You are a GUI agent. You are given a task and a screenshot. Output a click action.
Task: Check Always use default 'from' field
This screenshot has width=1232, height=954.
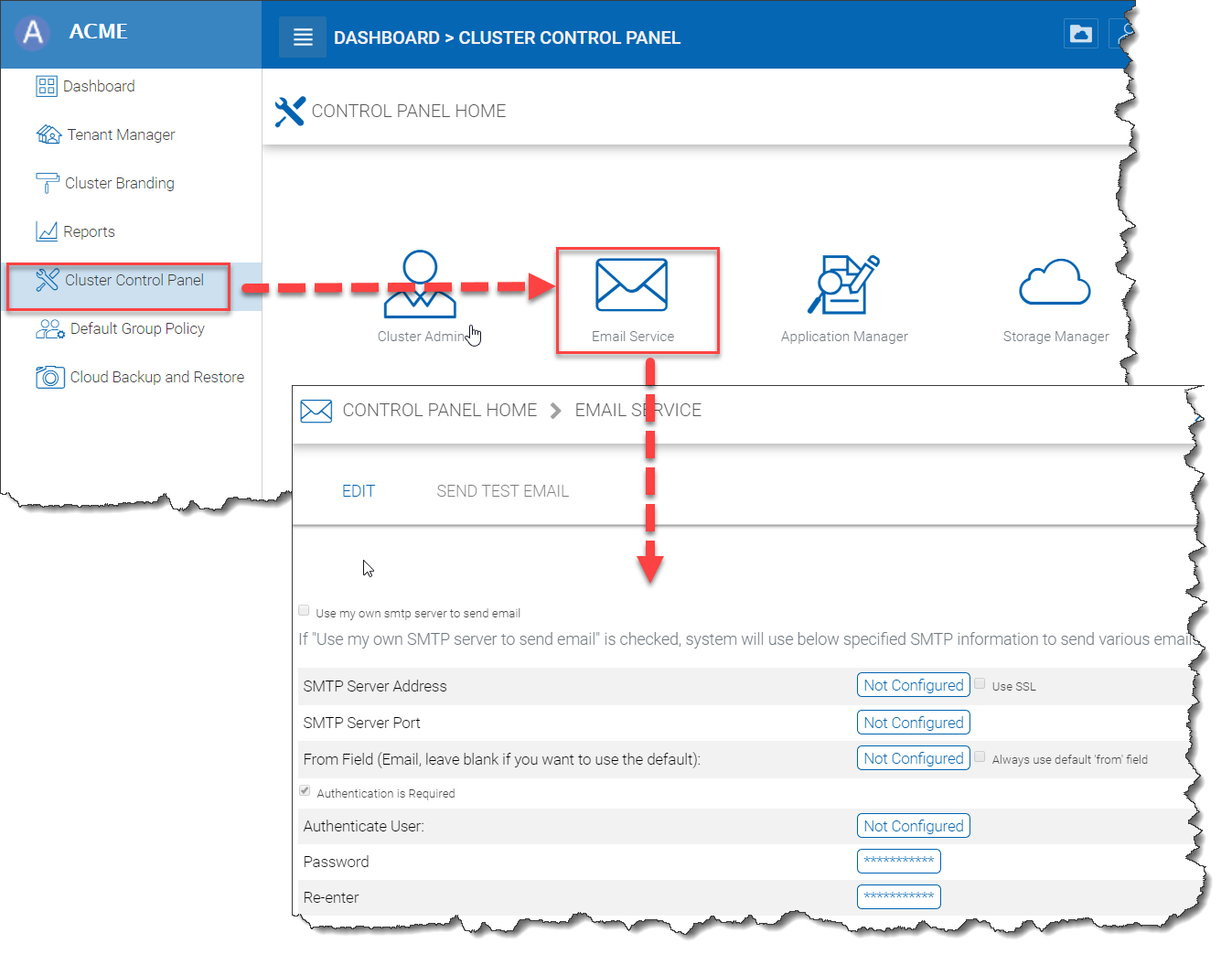click(980, 756)
